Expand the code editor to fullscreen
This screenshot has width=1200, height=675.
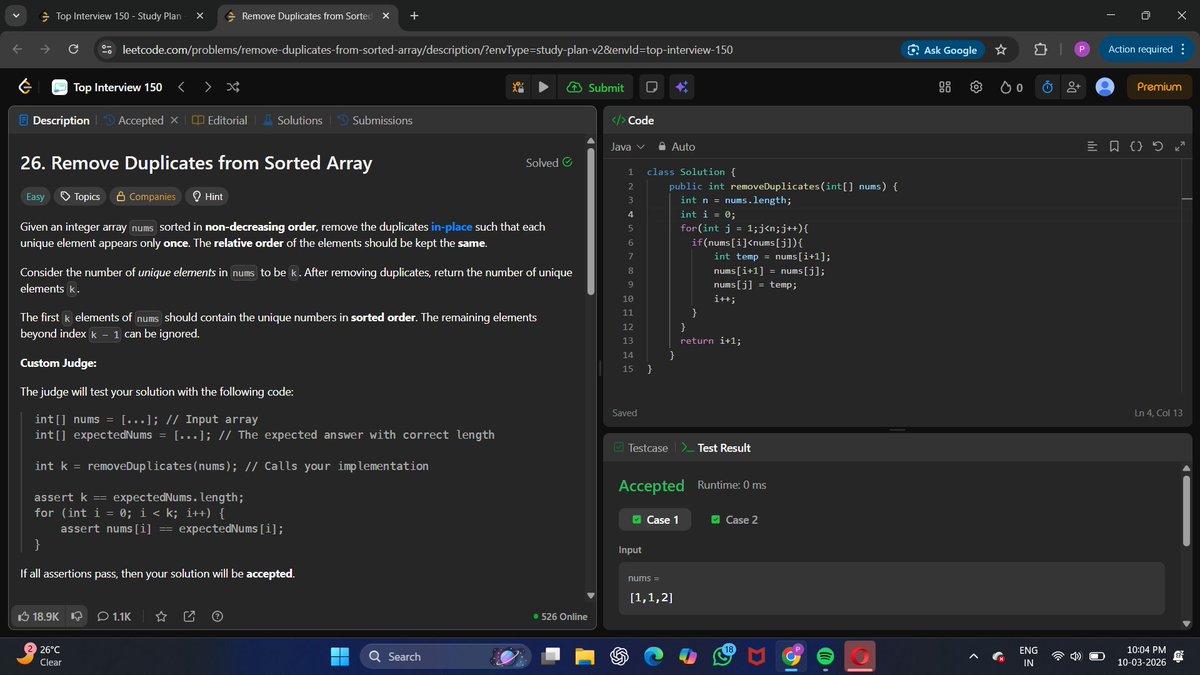click(1180, 147)
